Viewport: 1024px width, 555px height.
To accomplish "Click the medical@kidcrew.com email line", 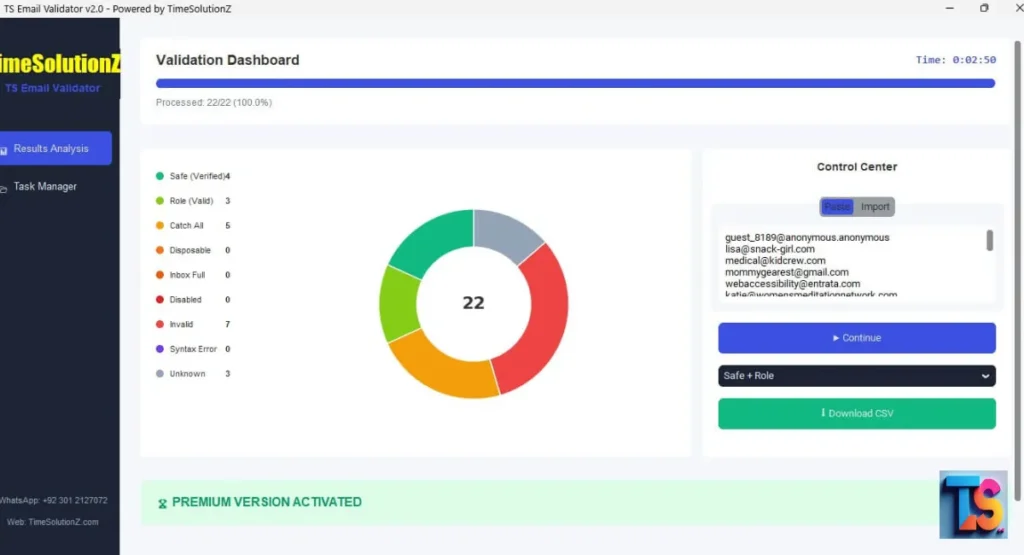I will point(775,261).
